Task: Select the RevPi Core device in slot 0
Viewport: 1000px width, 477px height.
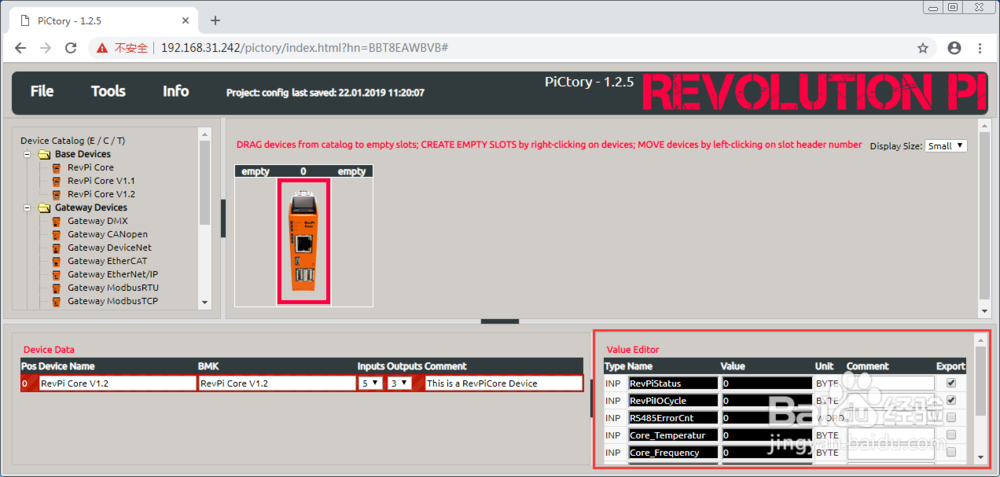Action: [x=304, y=241]
